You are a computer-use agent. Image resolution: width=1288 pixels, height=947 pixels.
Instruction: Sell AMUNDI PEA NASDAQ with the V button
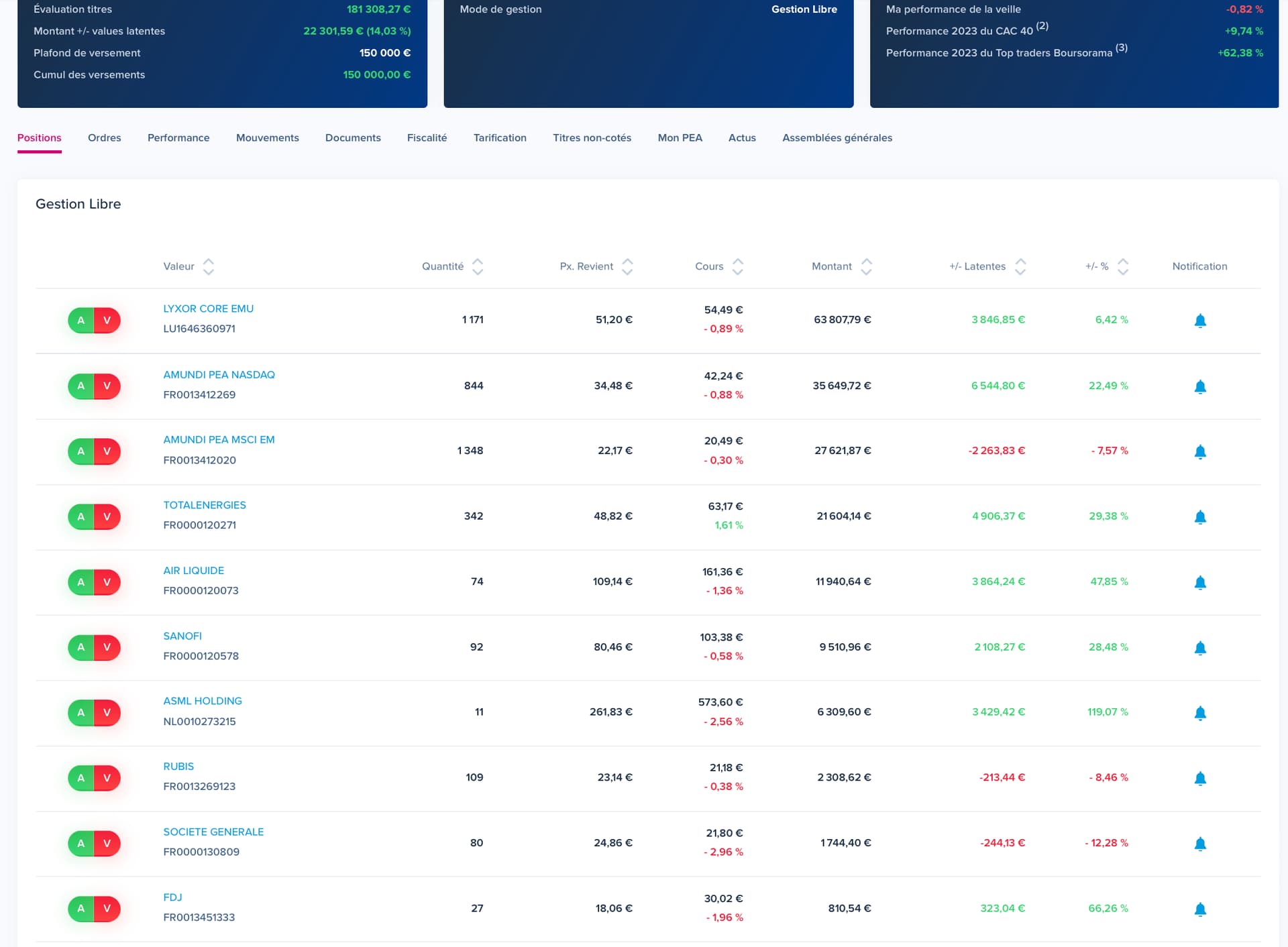pyautogui.click(x=107, y=386)
